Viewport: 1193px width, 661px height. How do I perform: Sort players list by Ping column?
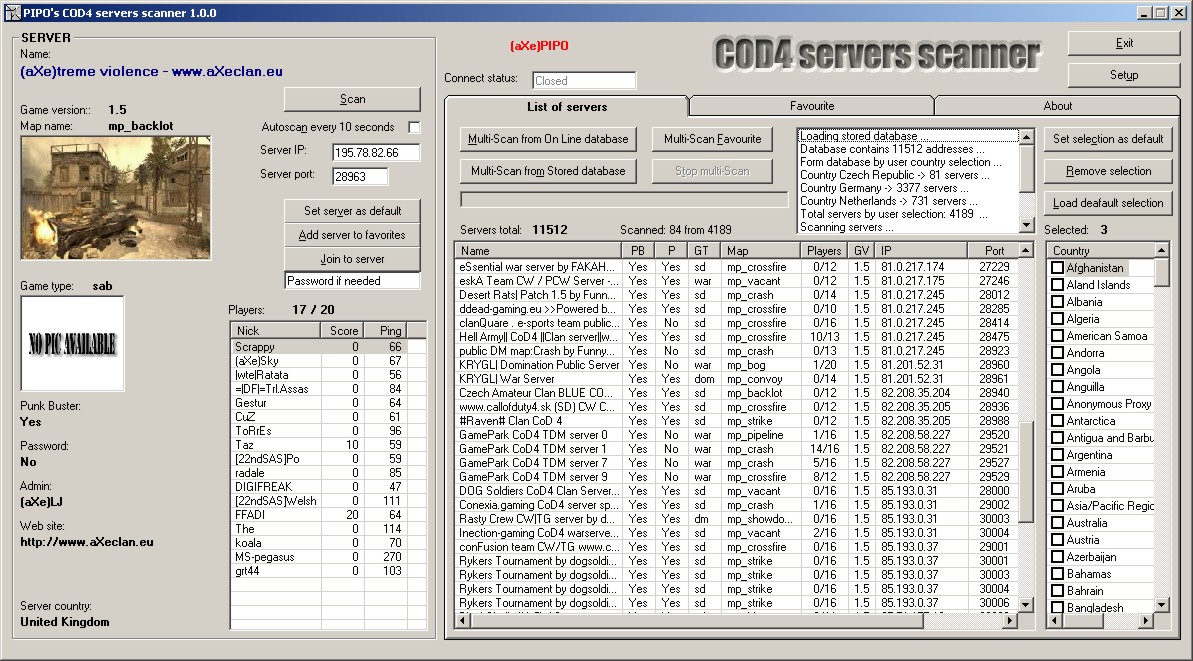click(384, 331)
